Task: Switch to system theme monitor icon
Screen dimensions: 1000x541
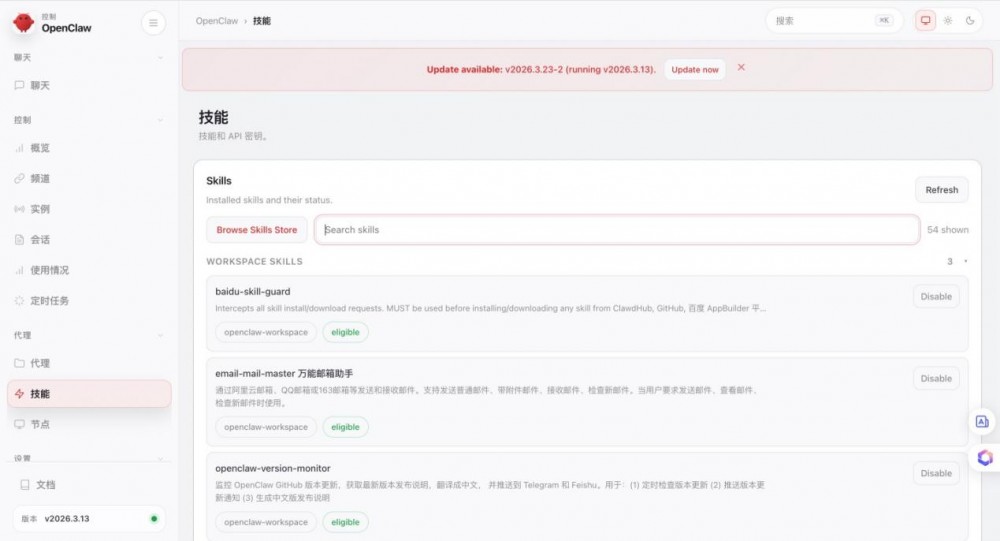Action: click(925, 21)
